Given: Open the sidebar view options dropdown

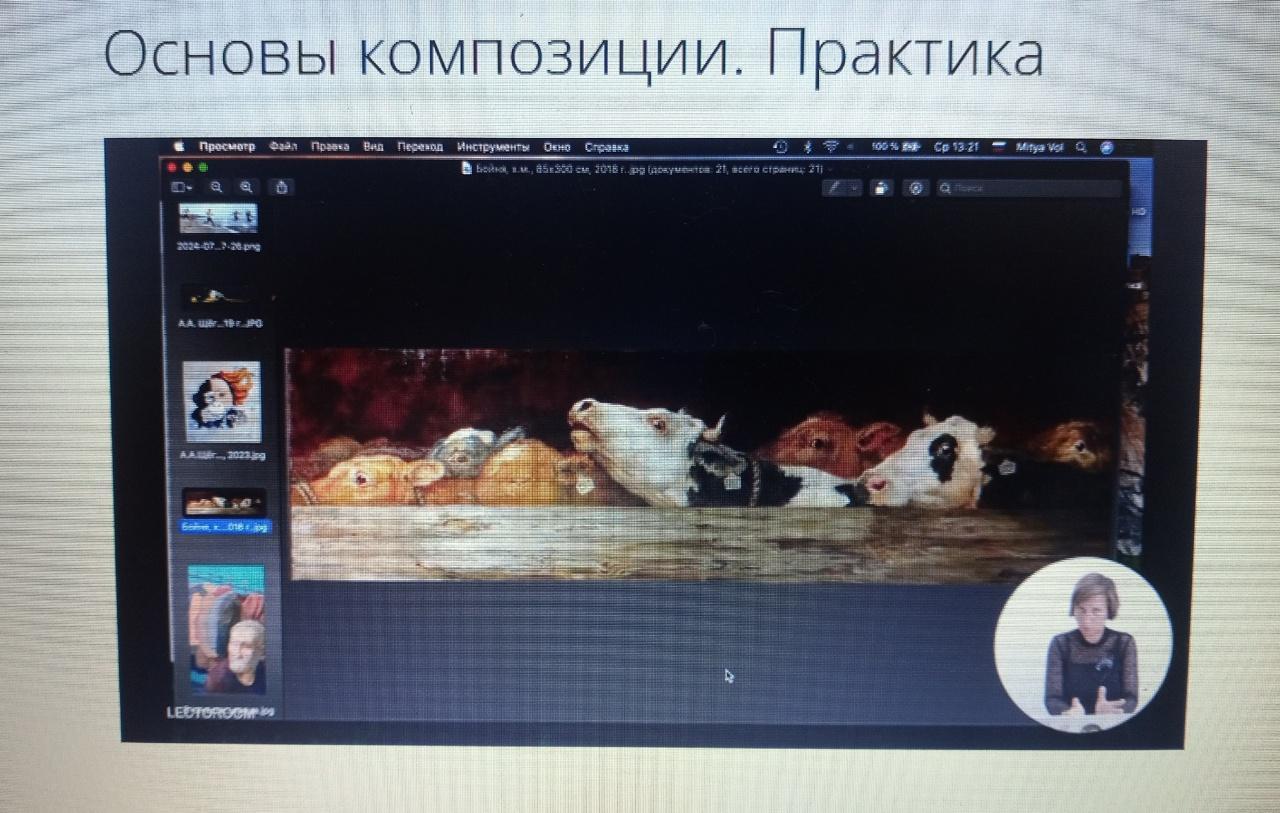Looking at the screenshot, I should (182, 187).
